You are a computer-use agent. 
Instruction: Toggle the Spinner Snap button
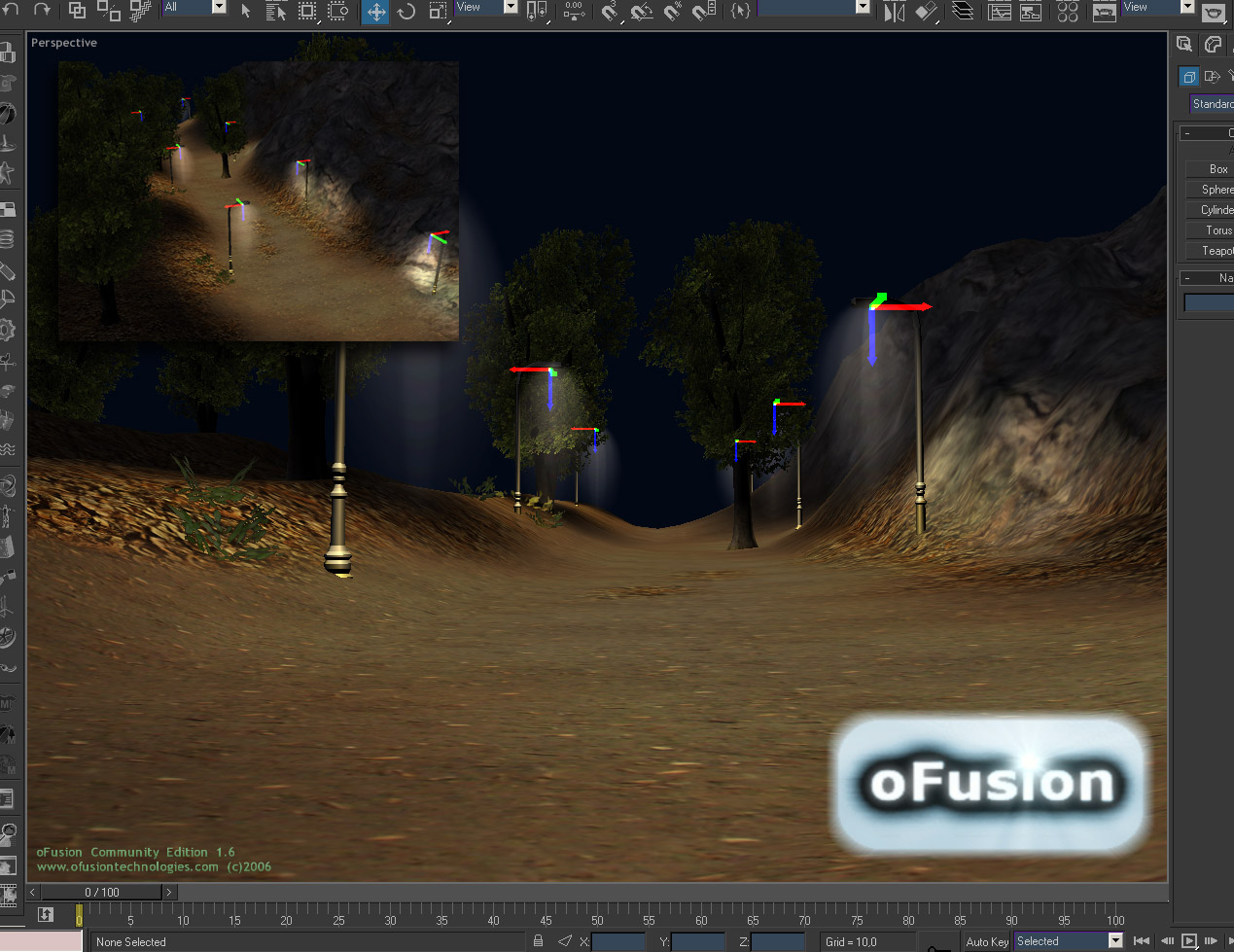click(x=703, y=11)
